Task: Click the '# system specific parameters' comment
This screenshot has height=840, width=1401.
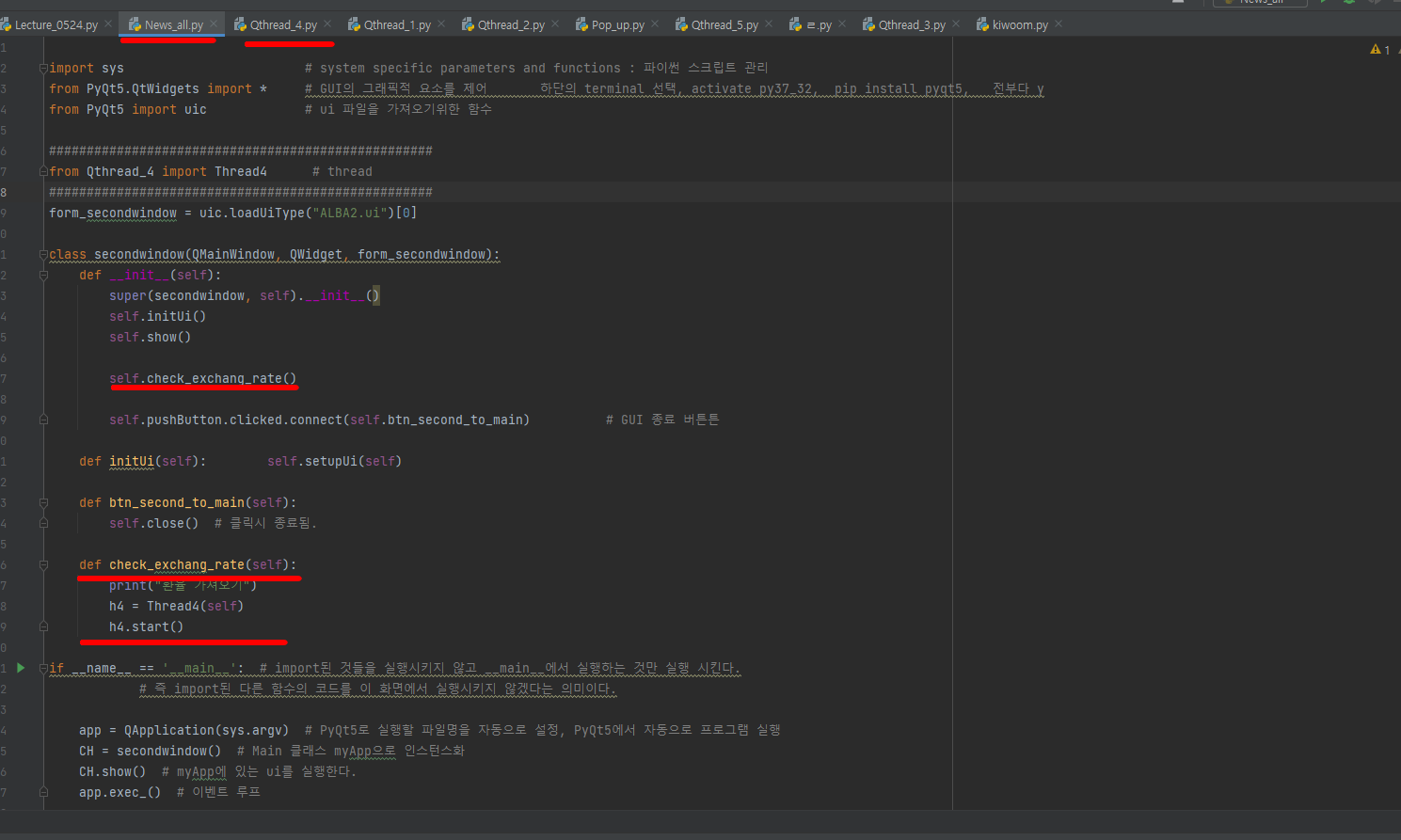Action: pyautogui.click(x=536, y=68)
